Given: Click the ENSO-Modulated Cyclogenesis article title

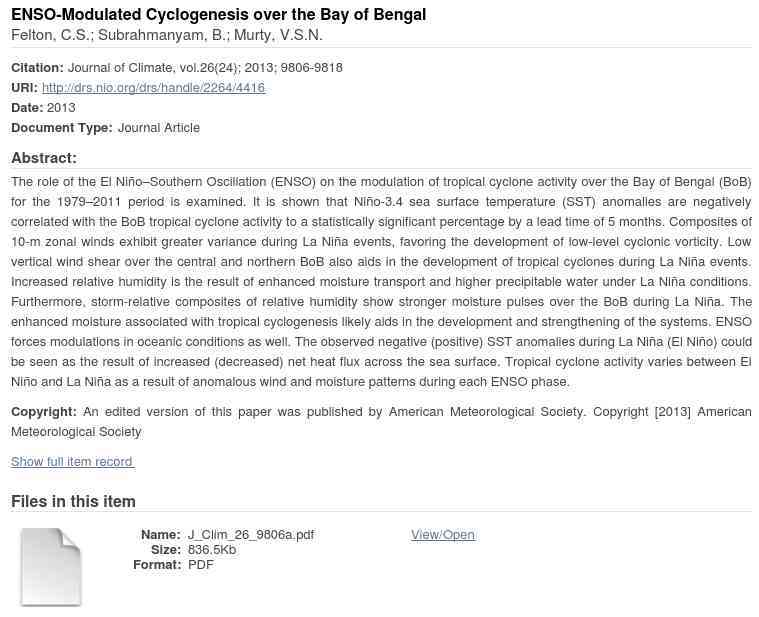Looking at the screenshot, I should coord(218,15).
